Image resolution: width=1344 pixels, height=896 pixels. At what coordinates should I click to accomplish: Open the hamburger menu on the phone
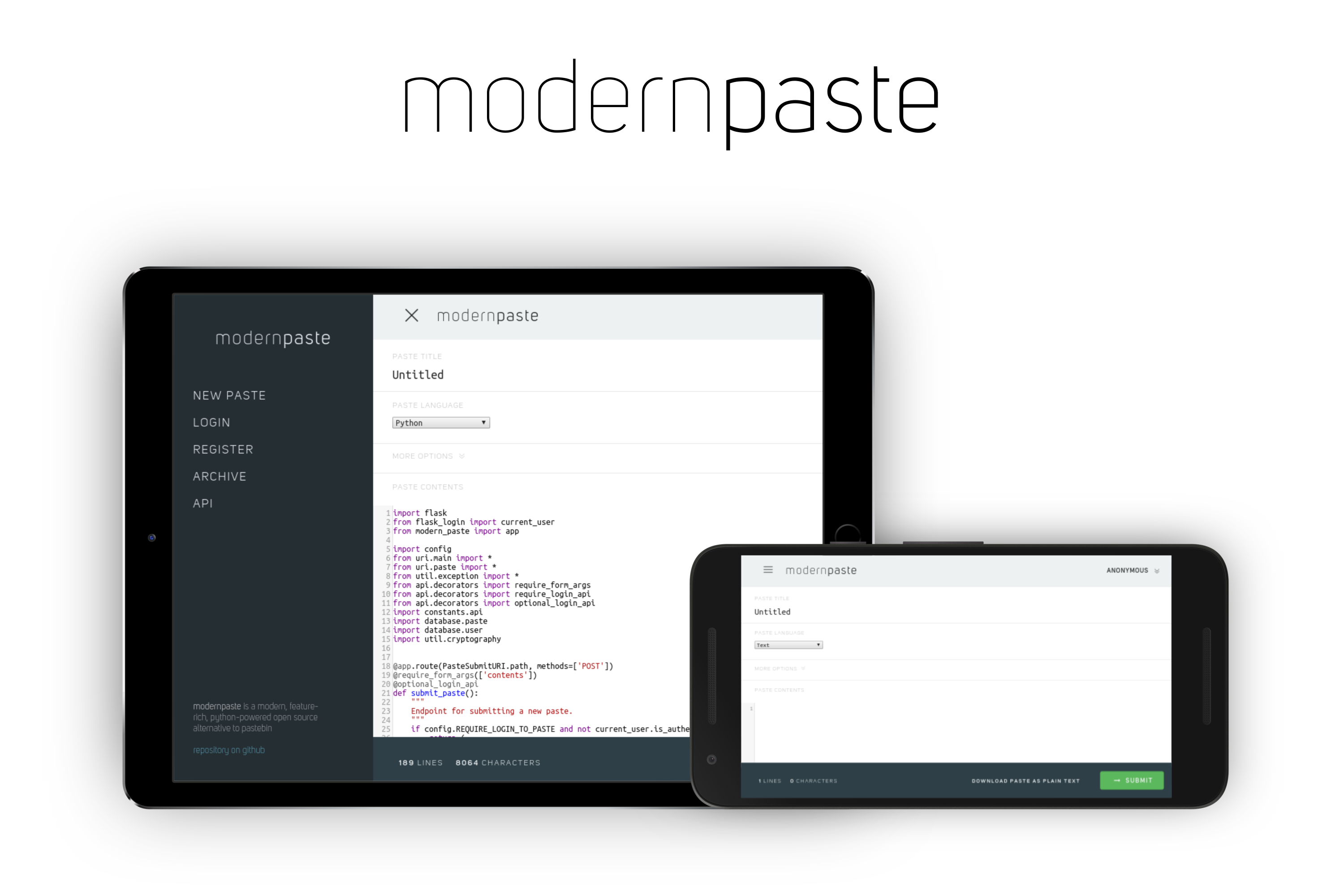click(768, 570)
